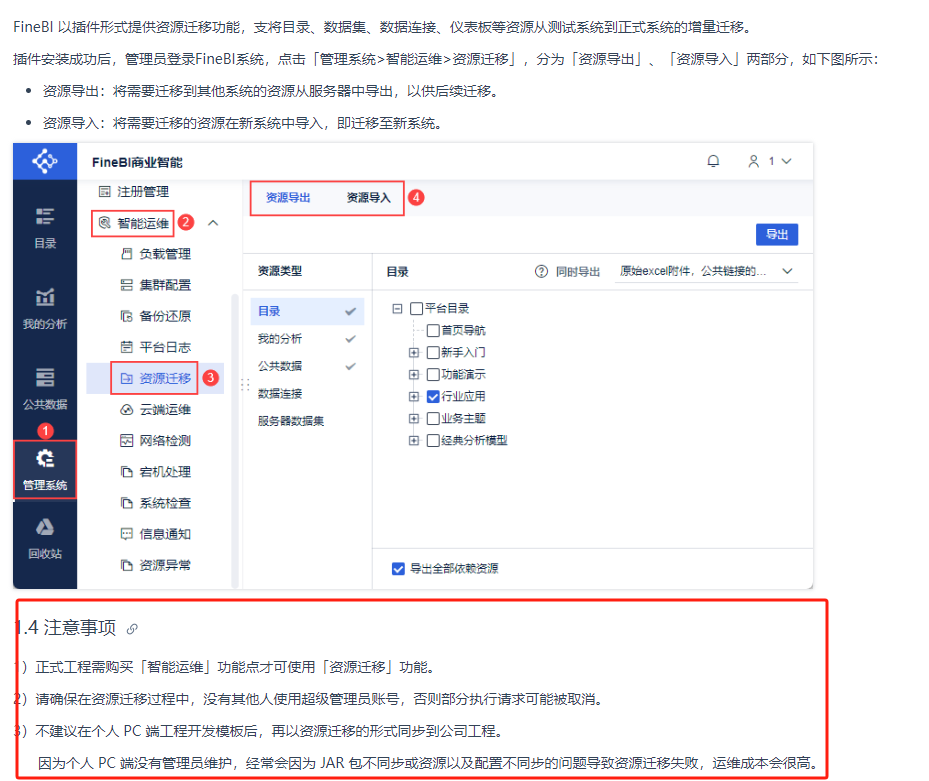This screenshot has width=929, height=781.
Task: Click the user account icon
Action: point(753,161)
